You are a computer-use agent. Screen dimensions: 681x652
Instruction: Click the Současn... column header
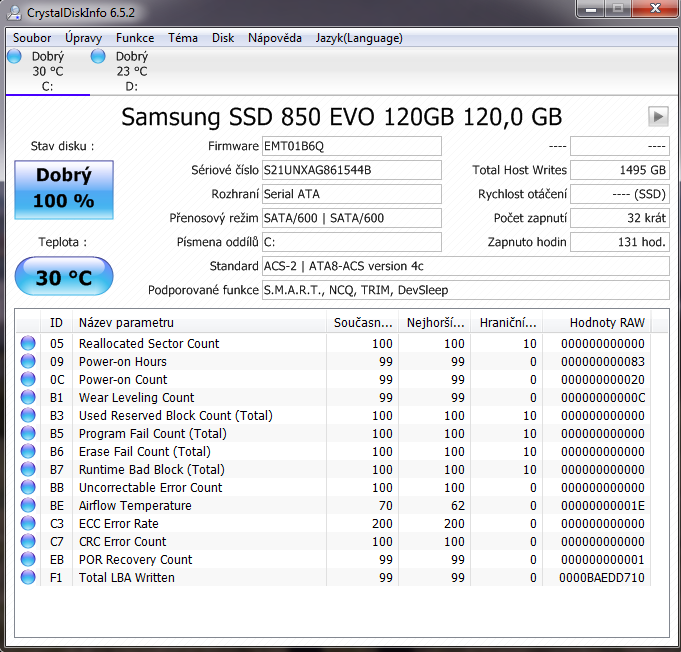[x=363, y=323]
